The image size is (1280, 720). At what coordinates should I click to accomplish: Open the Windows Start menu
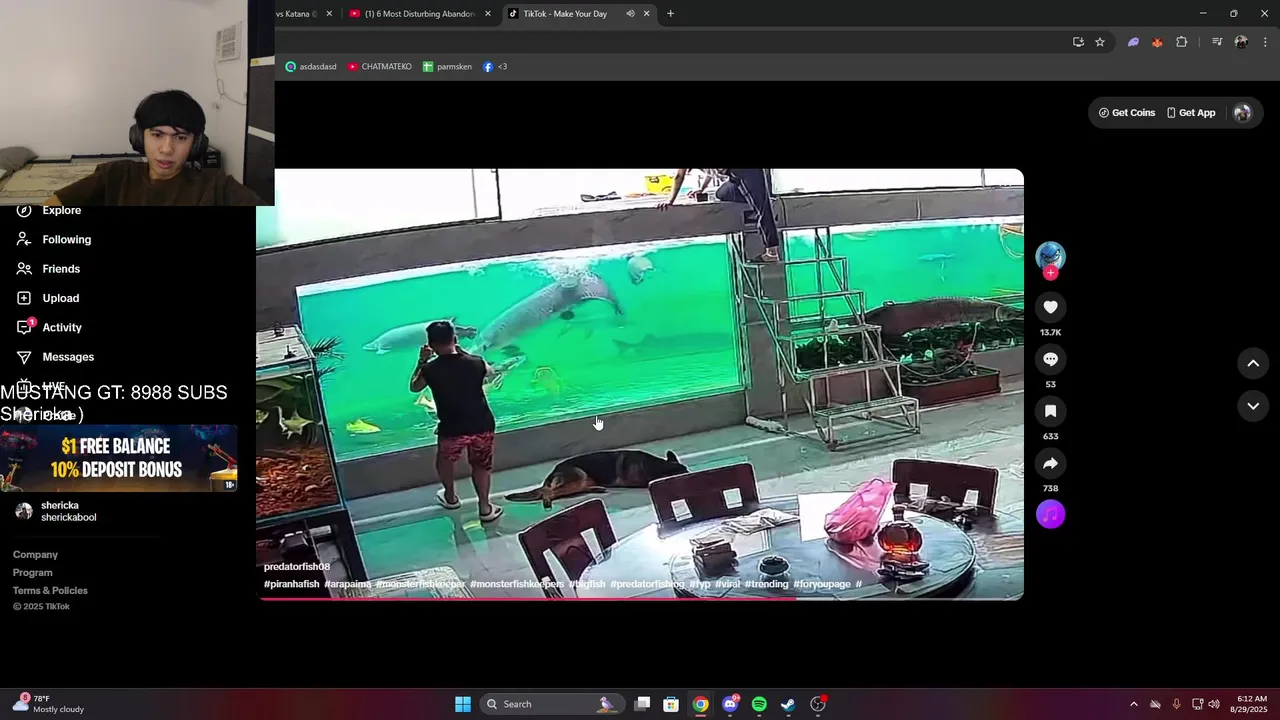coord(463,704)
